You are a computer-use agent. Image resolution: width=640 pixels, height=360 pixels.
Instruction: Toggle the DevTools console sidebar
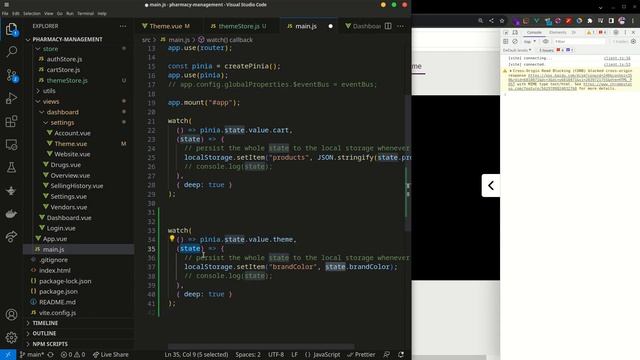pos(506,42)
